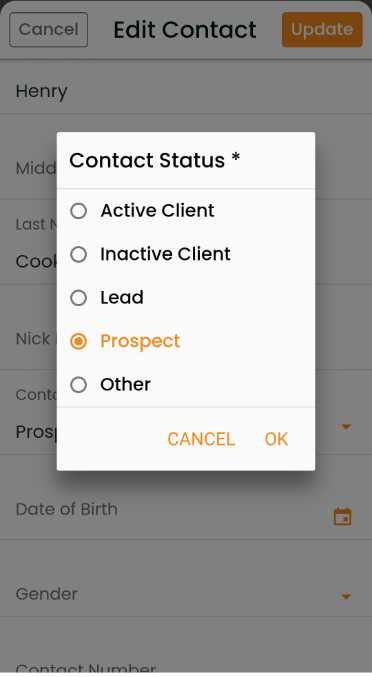
Task: Click the selected Prospect radio button
Action: coord(79,342)
